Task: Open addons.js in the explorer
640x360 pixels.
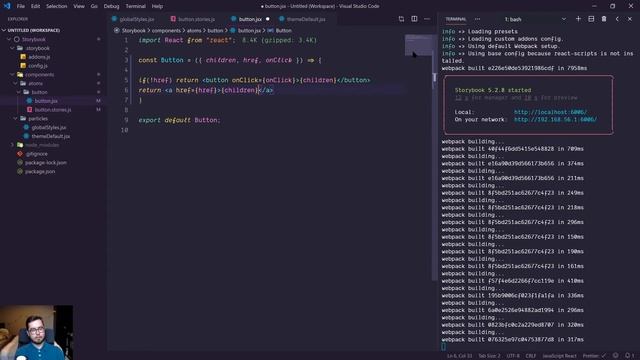Action: coord(39,57)
